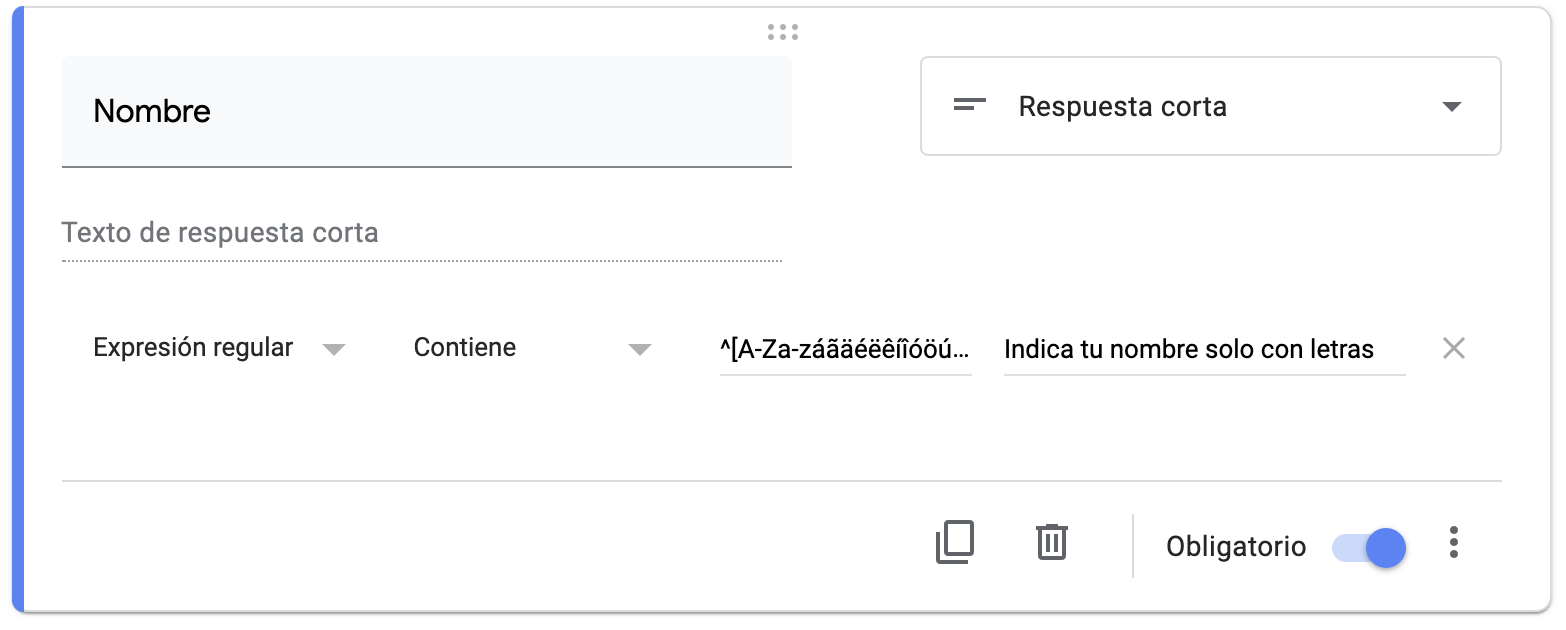Duplicate the Nombre question

click(954, 544)
